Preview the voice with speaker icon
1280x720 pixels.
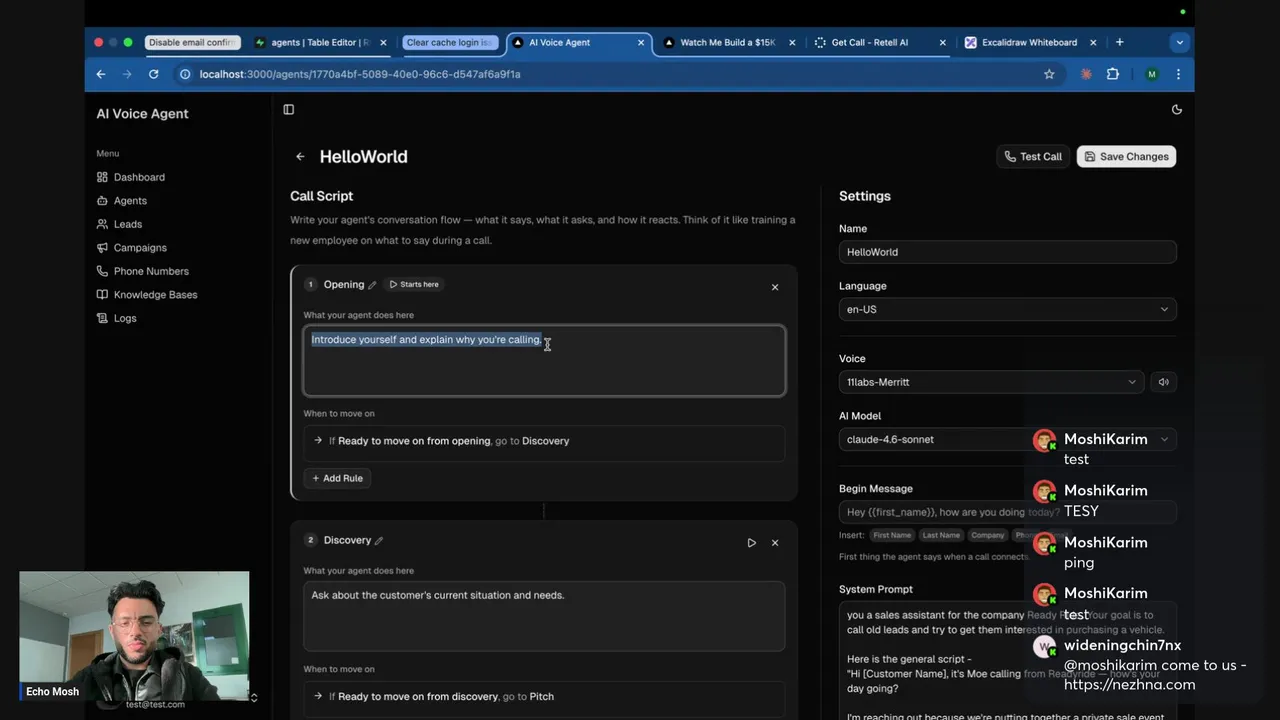coord(1164,382)
